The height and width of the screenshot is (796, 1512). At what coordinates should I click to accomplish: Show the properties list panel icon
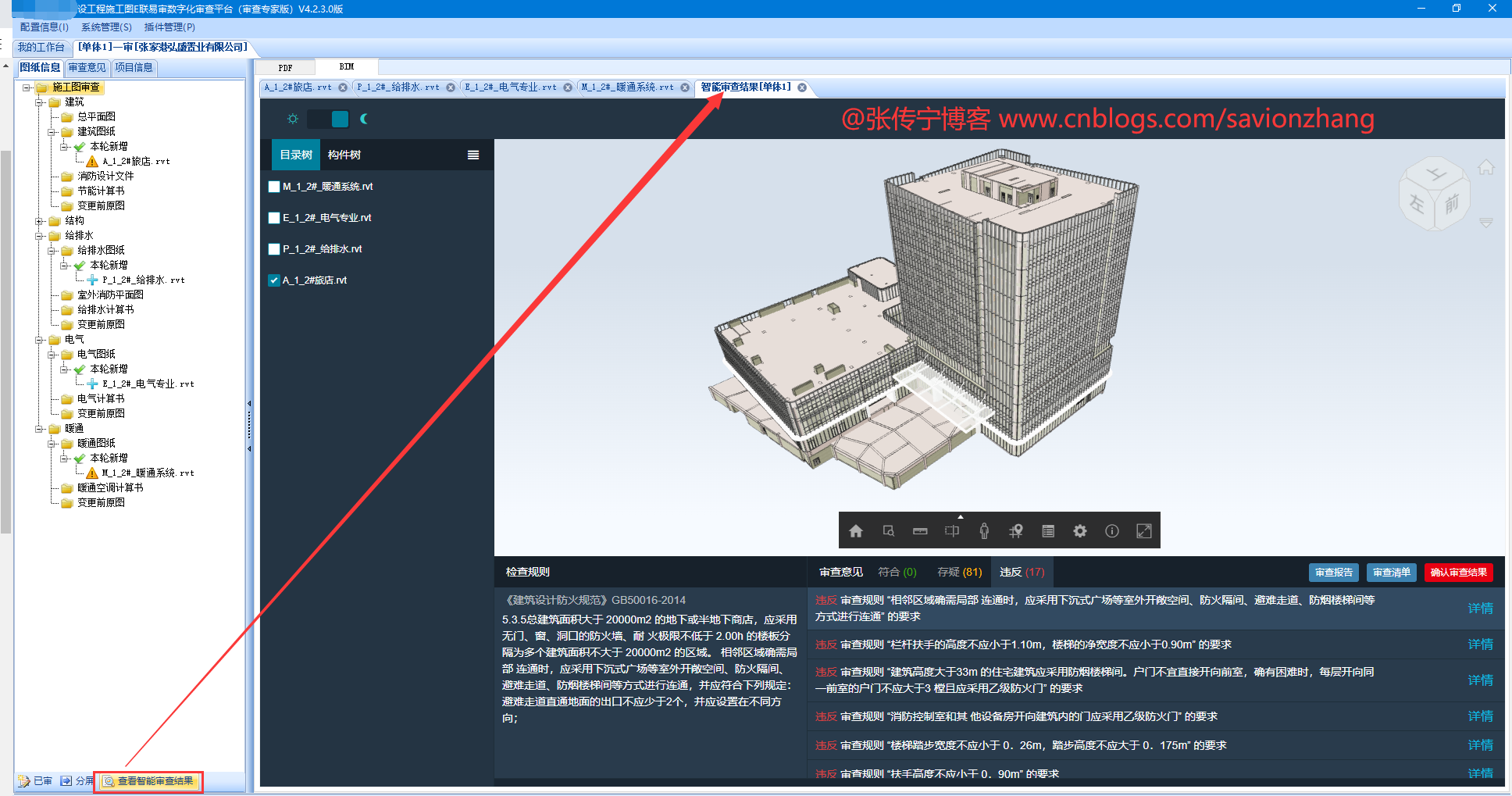tap(1048, 531)
